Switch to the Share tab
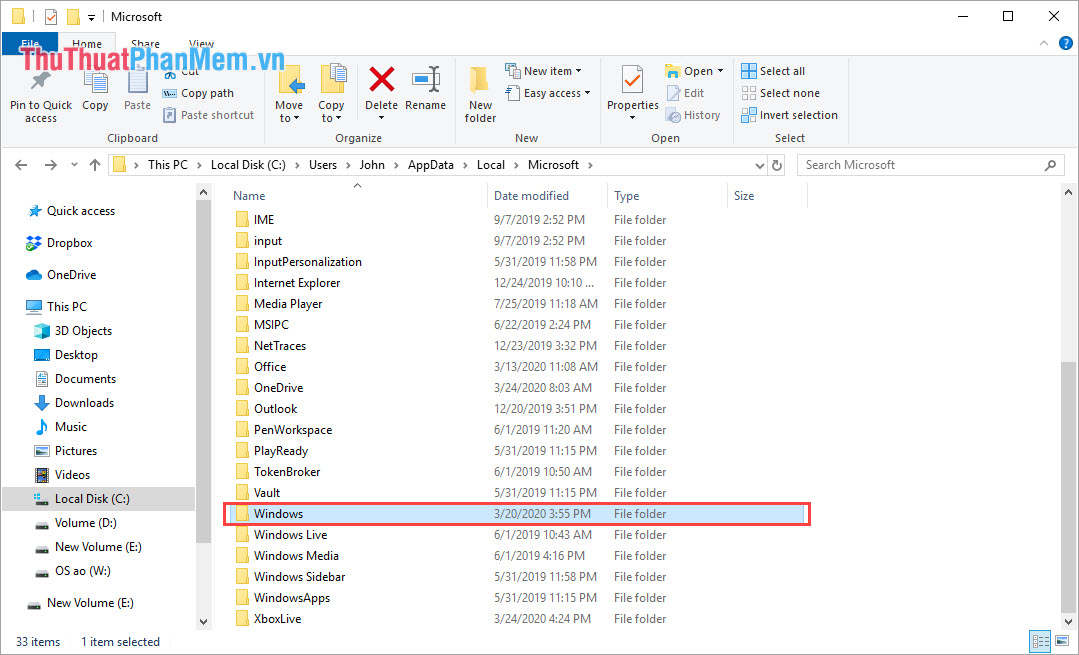Screen dimensions: 1079x655 (145, 44)
